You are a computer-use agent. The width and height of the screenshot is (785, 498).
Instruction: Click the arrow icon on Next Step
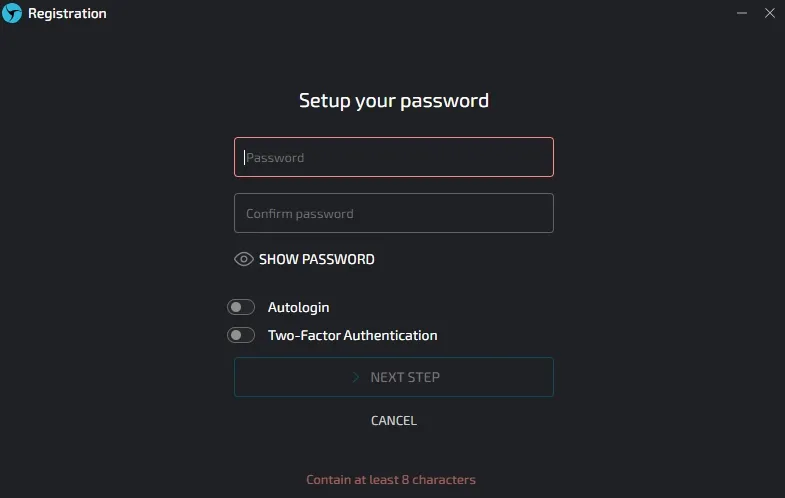pyautogui.click(x=355, y=377)
